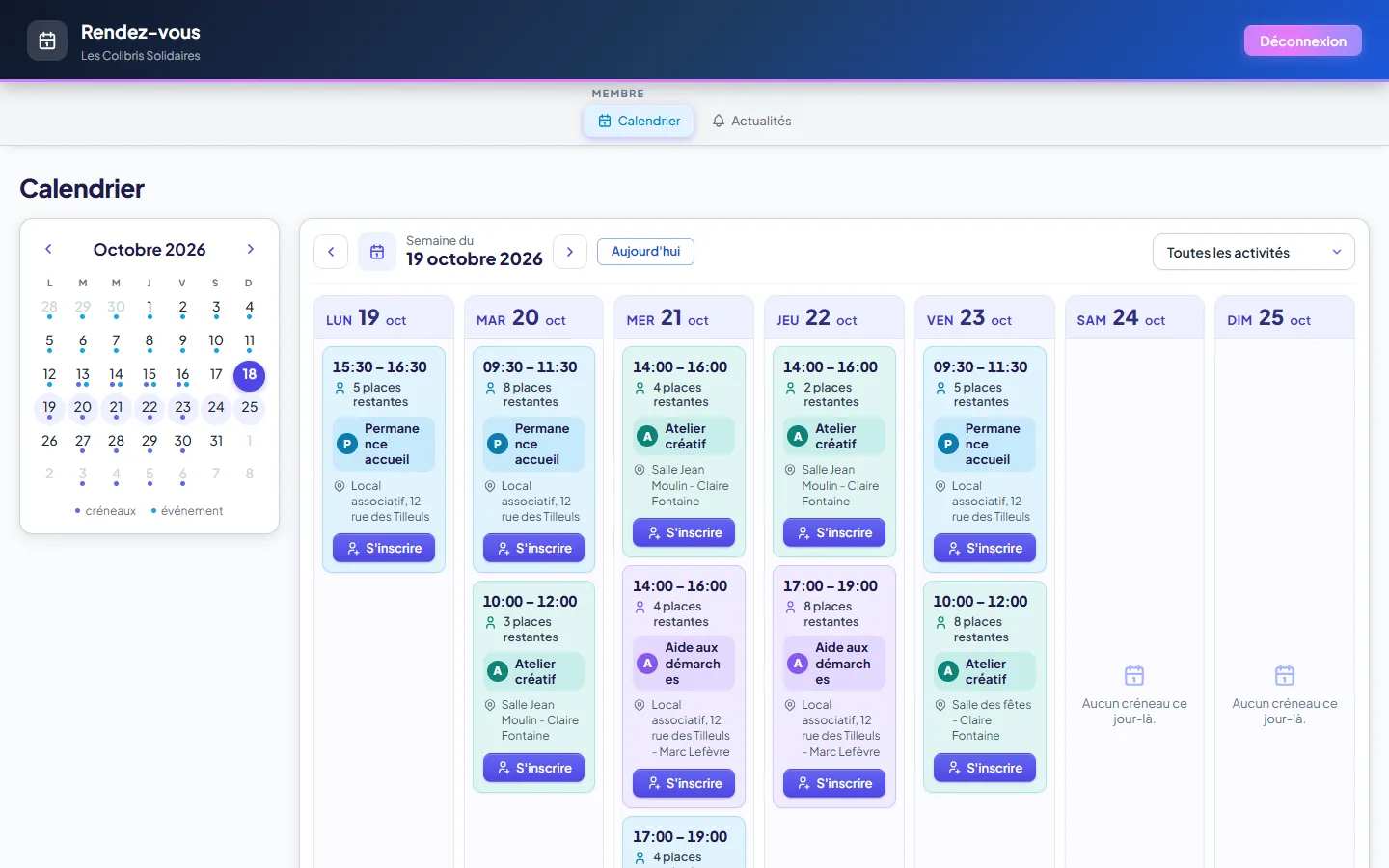Sign up for Thursday 17:00 Aide aux démarches
This screenshot has width=1389, height=868.
834,783
